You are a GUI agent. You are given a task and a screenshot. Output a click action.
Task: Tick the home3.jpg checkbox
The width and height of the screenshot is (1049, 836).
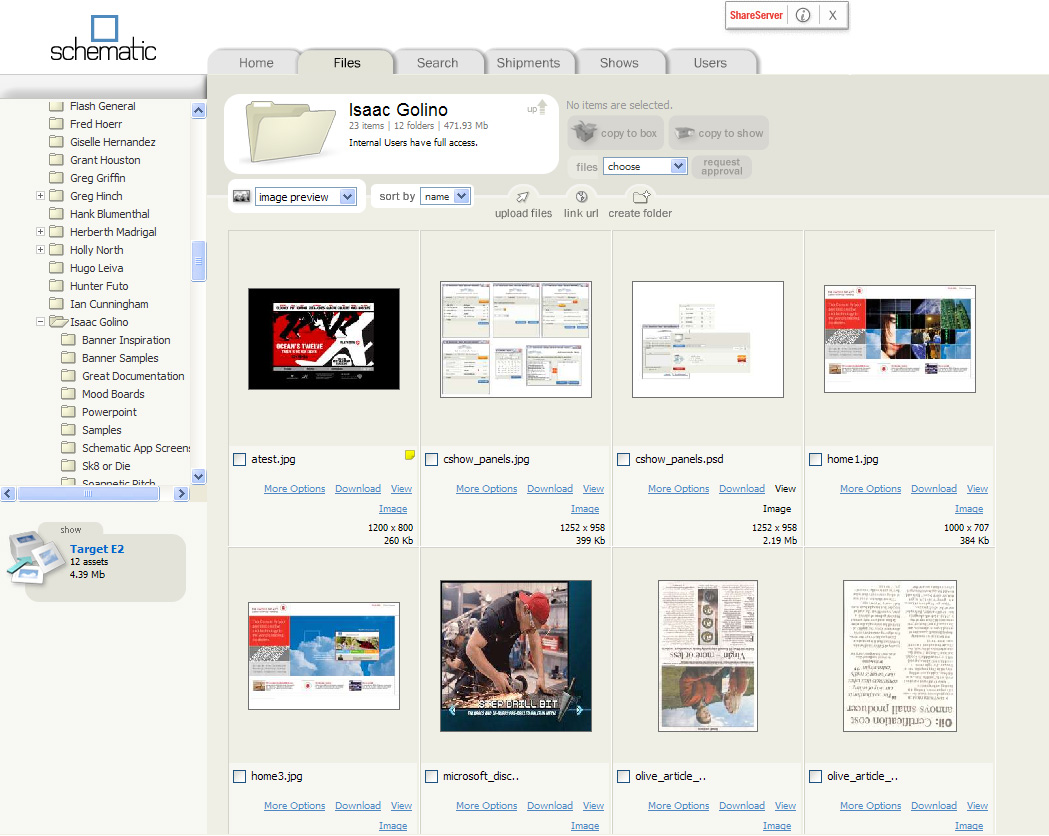click(x=240, y=777)
